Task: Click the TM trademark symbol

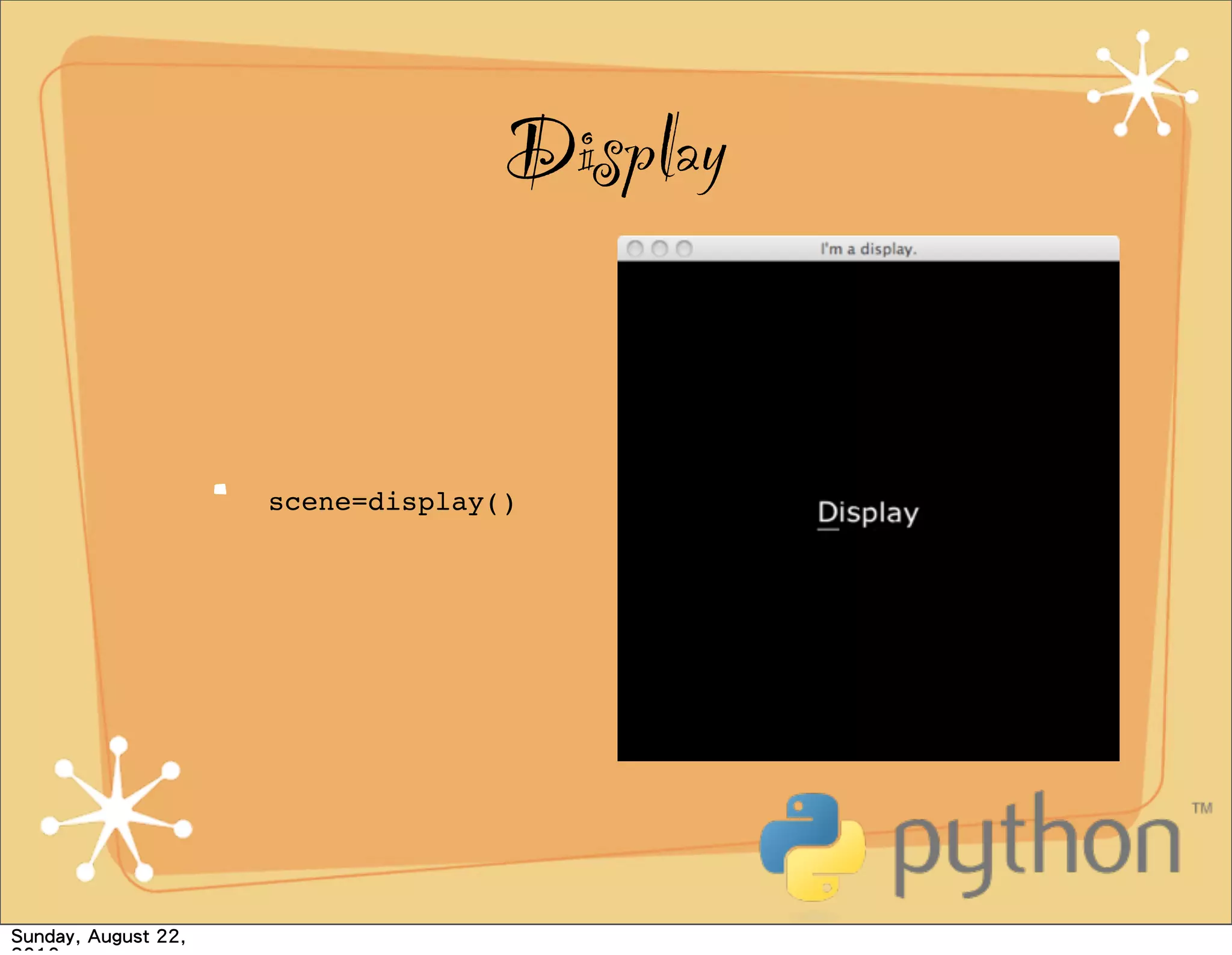Action: click(x=1201, y=808)
